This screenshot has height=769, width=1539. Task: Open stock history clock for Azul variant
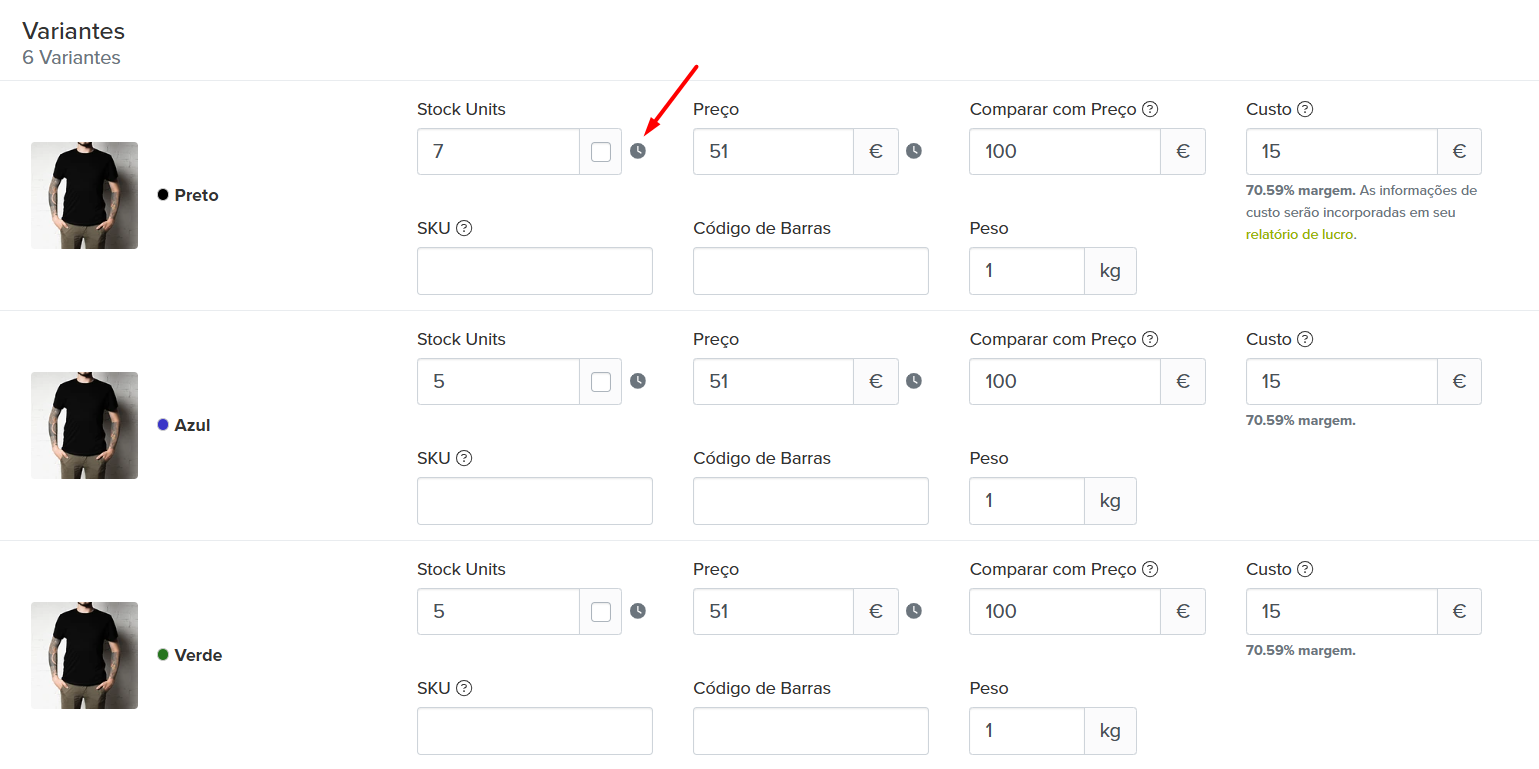tap(638, 381)
